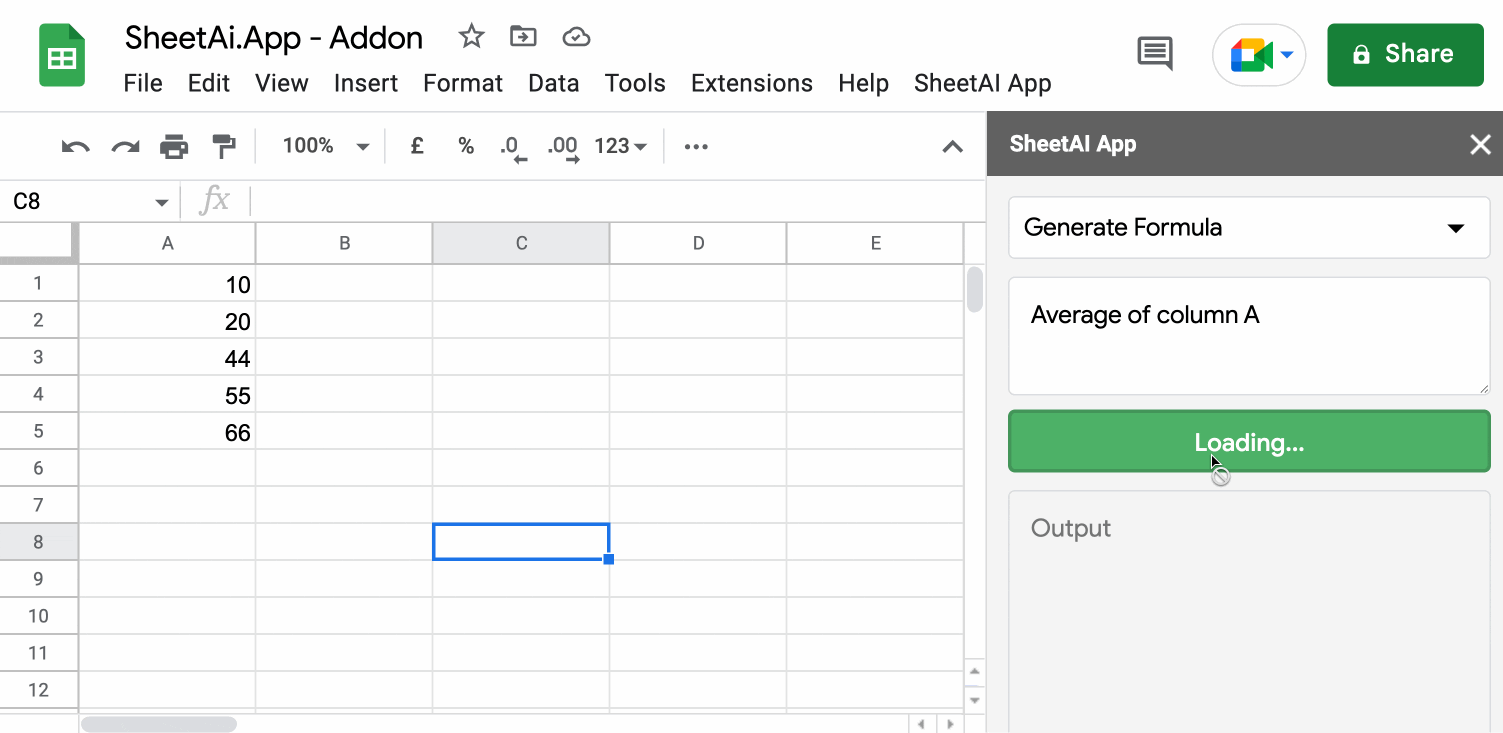Viewport: 1503px width, 733px height.
Task: Open the SheetAI App menu
Action: (982, 83)
